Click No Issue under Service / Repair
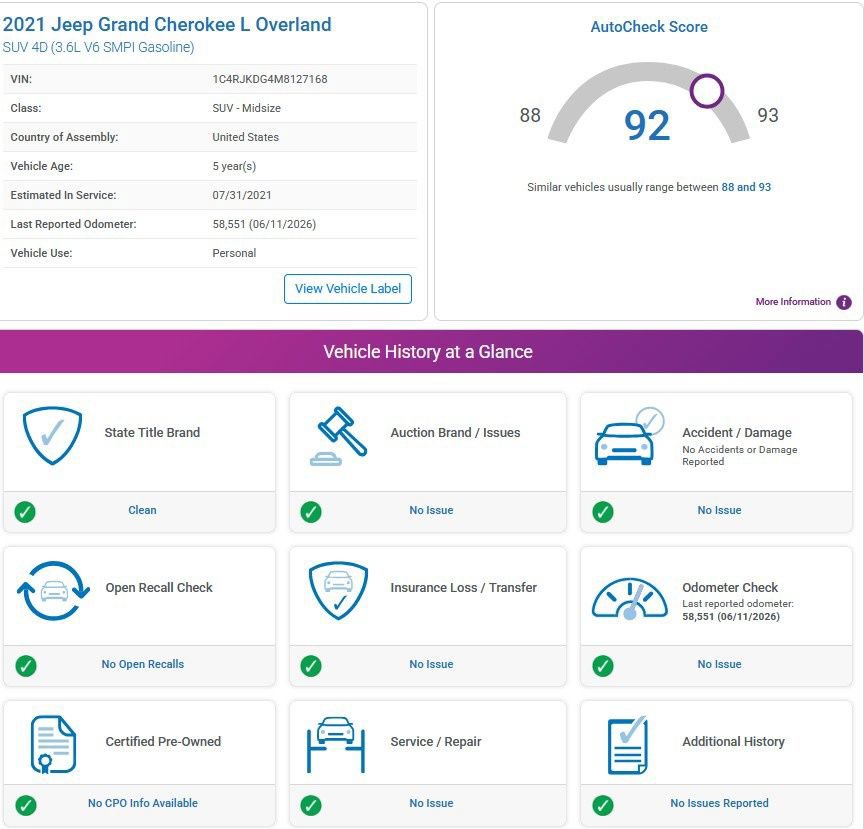The height and width of the screenshot is (829, 864). point(431,803)
